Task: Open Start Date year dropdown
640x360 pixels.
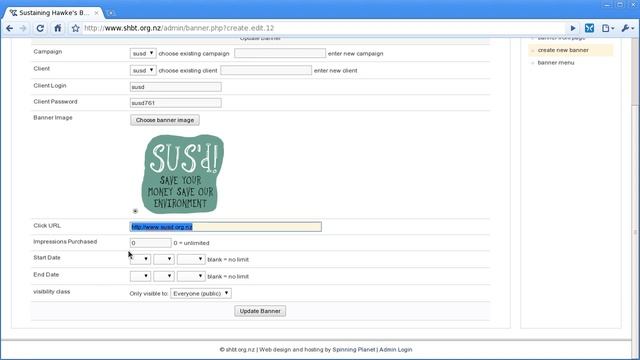Action: click(x=191, y=259)
